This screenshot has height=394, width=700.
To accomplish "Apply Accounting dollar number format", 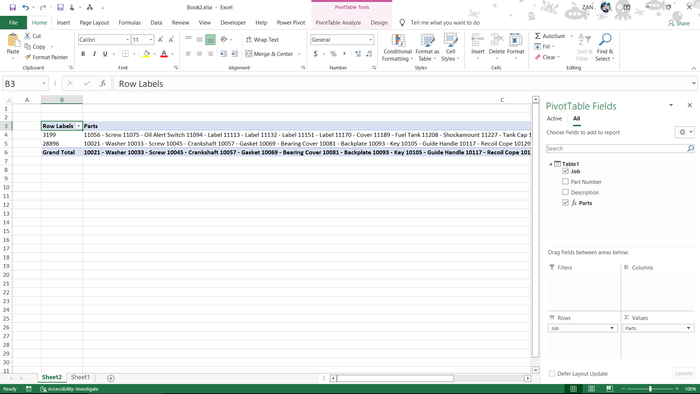I will 316,54.
